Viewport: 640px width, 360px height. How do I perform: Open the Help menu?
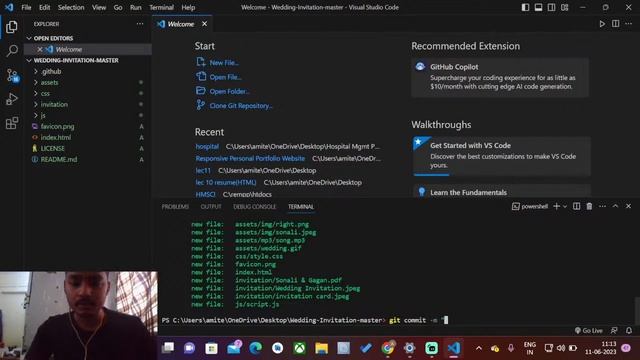(188, 7)
